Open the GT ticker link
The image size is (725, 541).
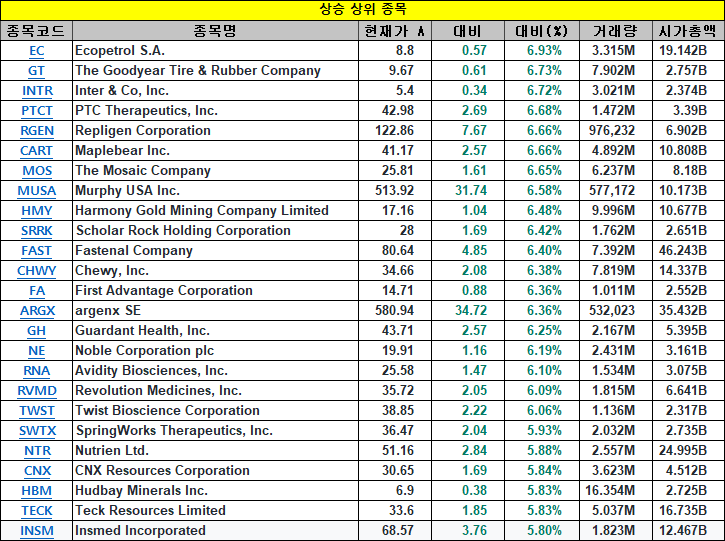coord(37,71)
